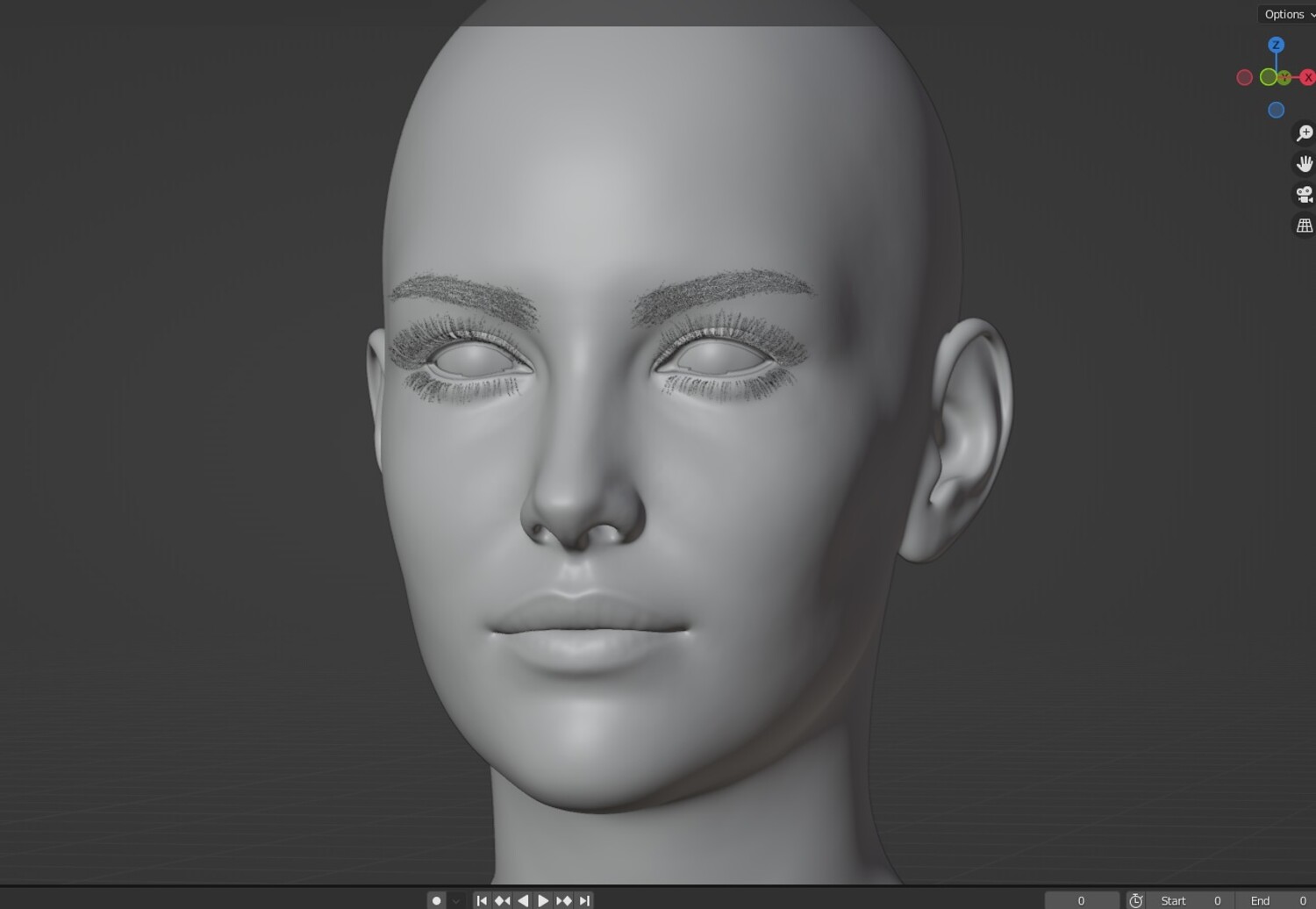1316x909 pixels.
Task: Click the End frame field
Action: pyautogui.click(x=1277, y=900)
